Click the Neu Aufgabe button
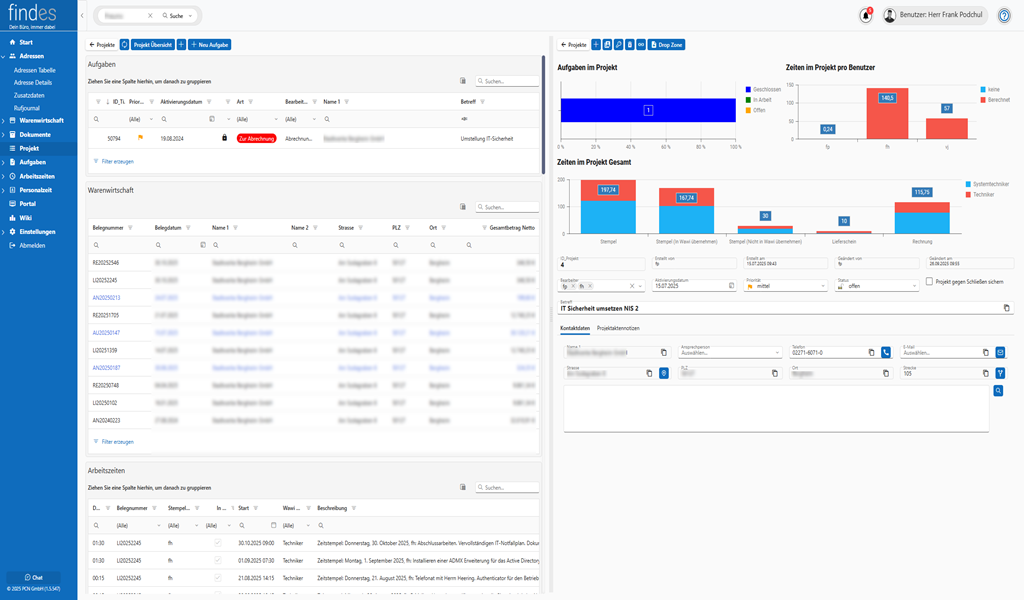The width and height of the screenshot is (1024, 600). coord(210,45)
